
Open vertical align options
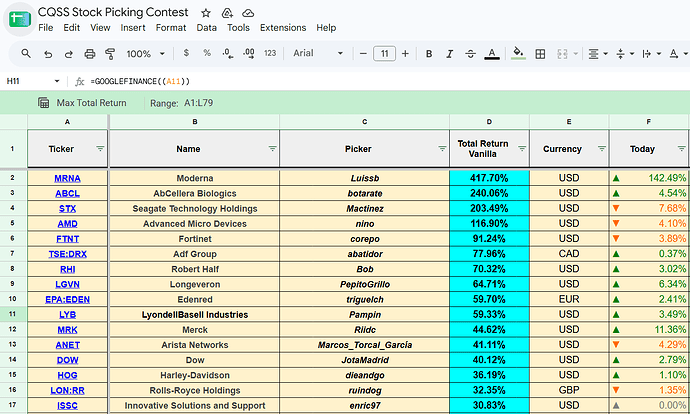click(x=624, y=54)
